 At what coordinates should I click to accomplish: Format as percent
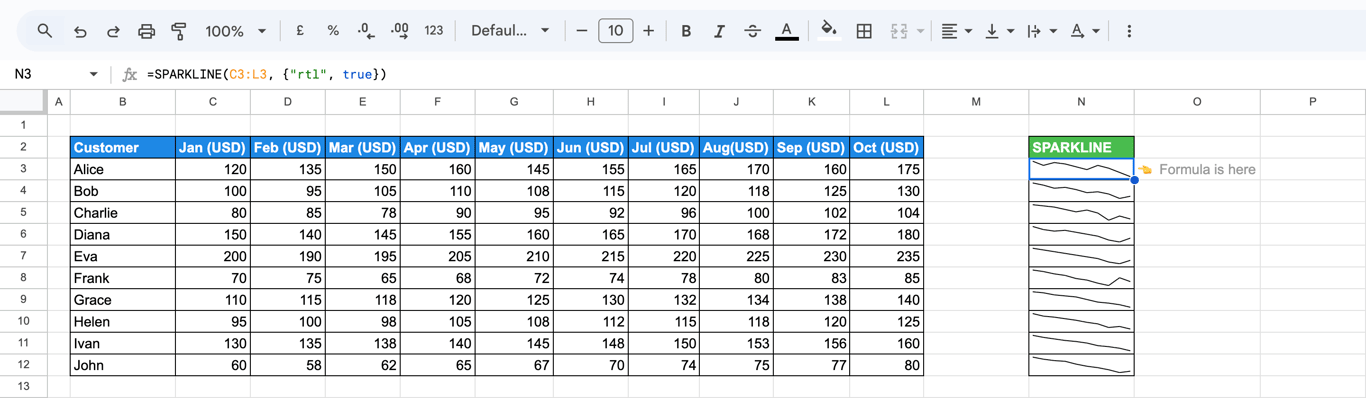333,31
